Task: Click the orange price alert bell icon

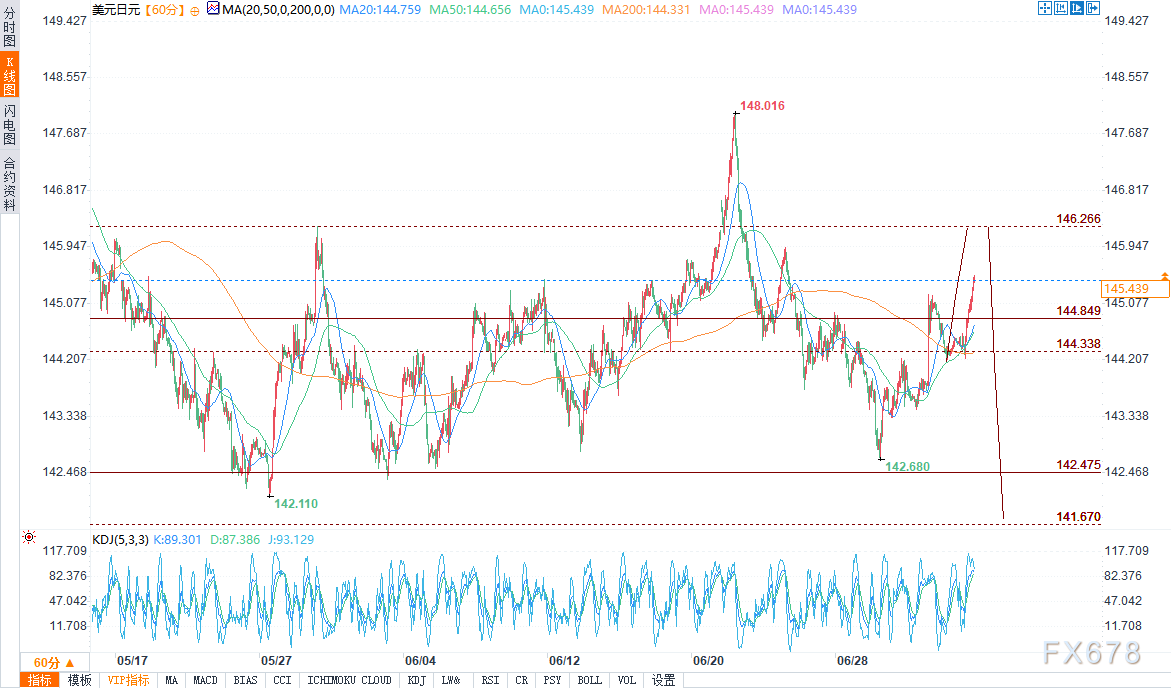Action: point(1163,275)
